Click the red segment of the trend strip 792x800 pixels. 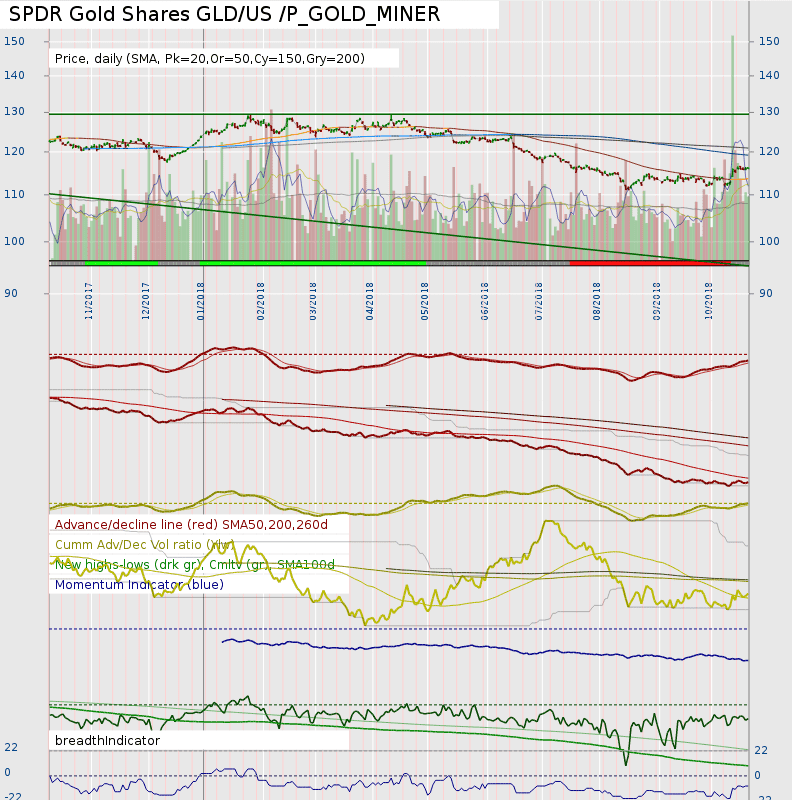click(x=650, y=263)
